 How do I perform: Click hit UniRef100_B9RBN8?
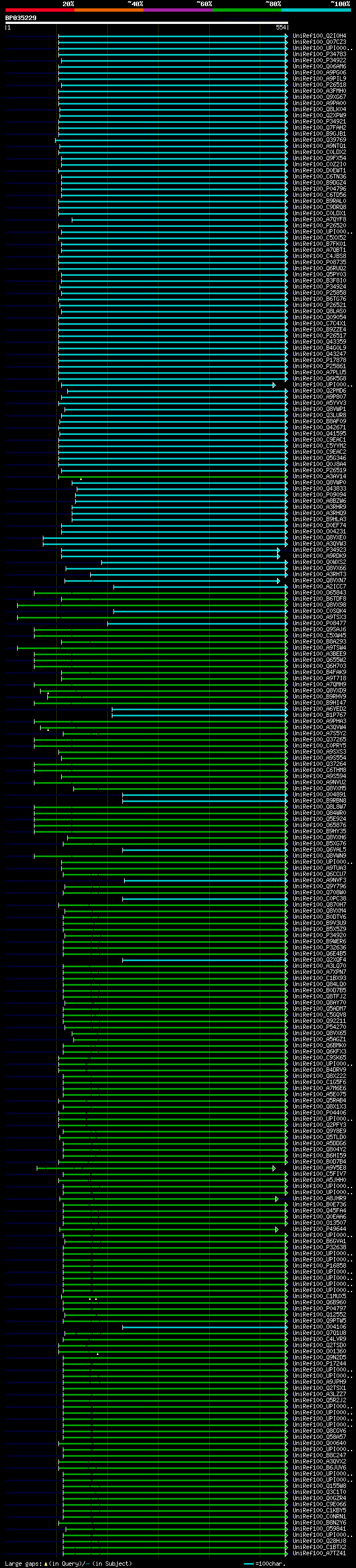click(319, 801)
